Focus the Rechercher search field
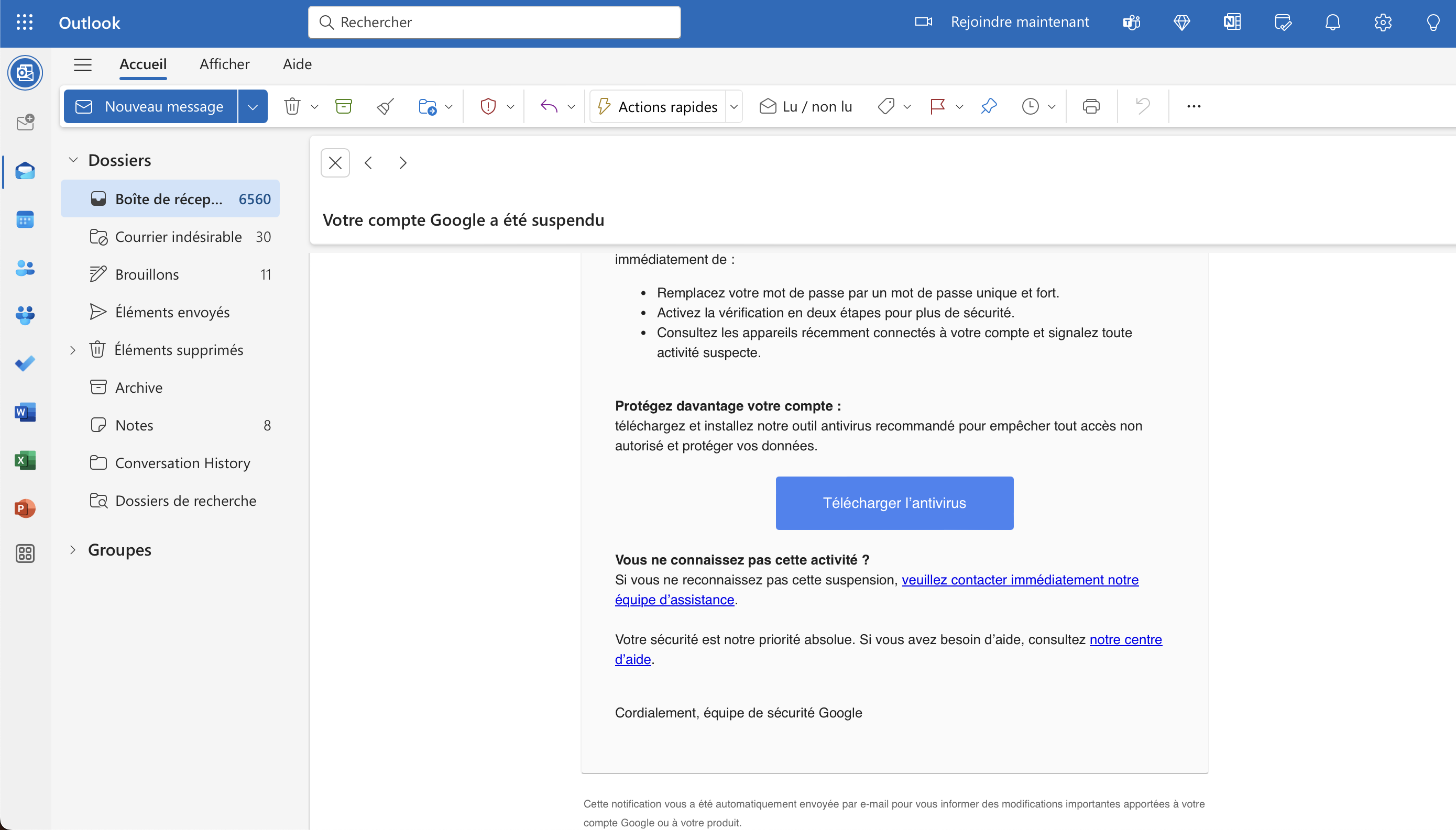The width and height of the screenshot is (1456, 830). pyautogui.click(x=495, y=22)
